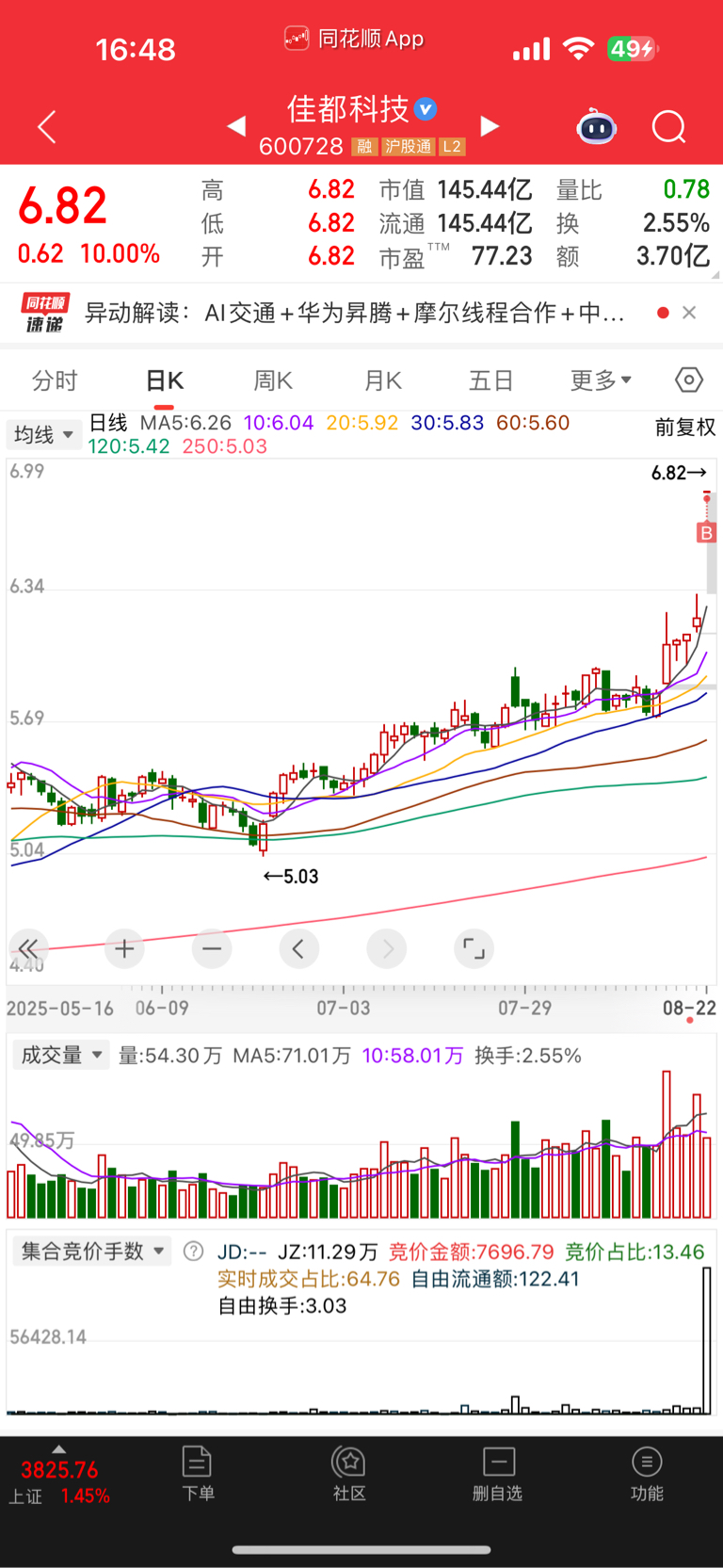The image size is (723, 1568).
Task: Expand chart to fullscreen landscape
Action: click(x=474, y=948)
